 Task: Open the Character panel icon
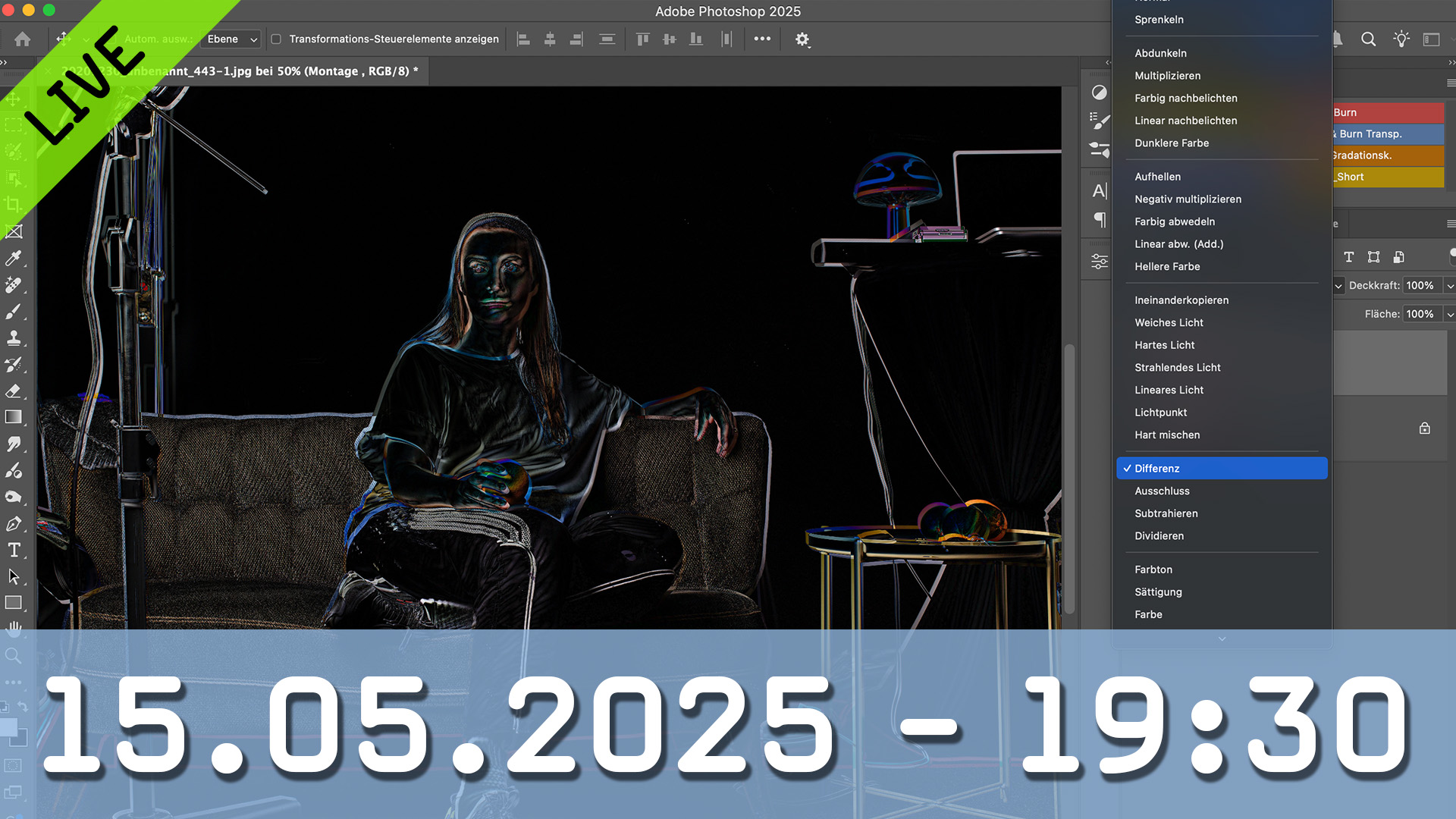point(1100,191)
